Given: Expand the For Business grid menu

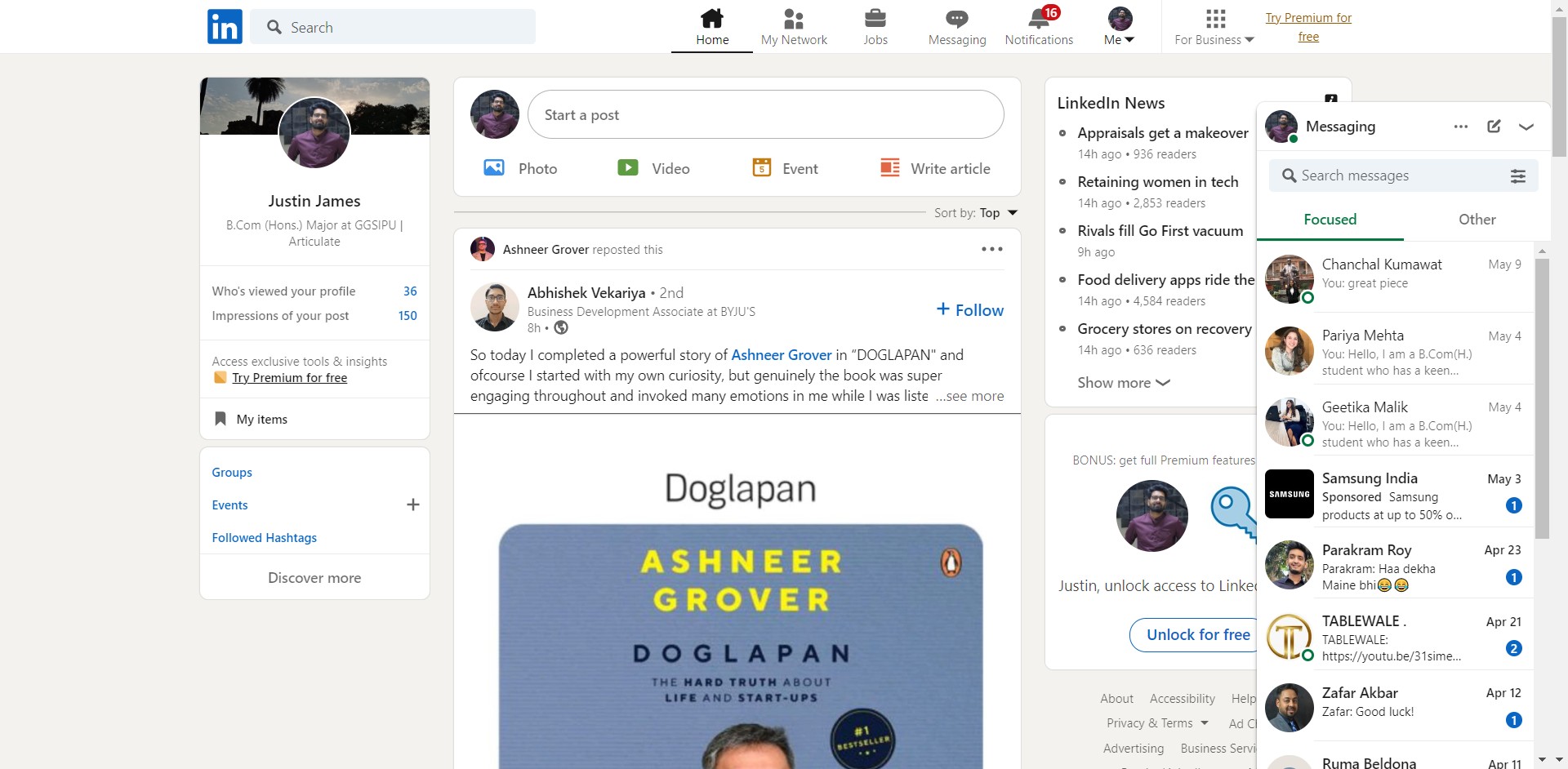Looking at the screenshot, I should [1214, 27].
